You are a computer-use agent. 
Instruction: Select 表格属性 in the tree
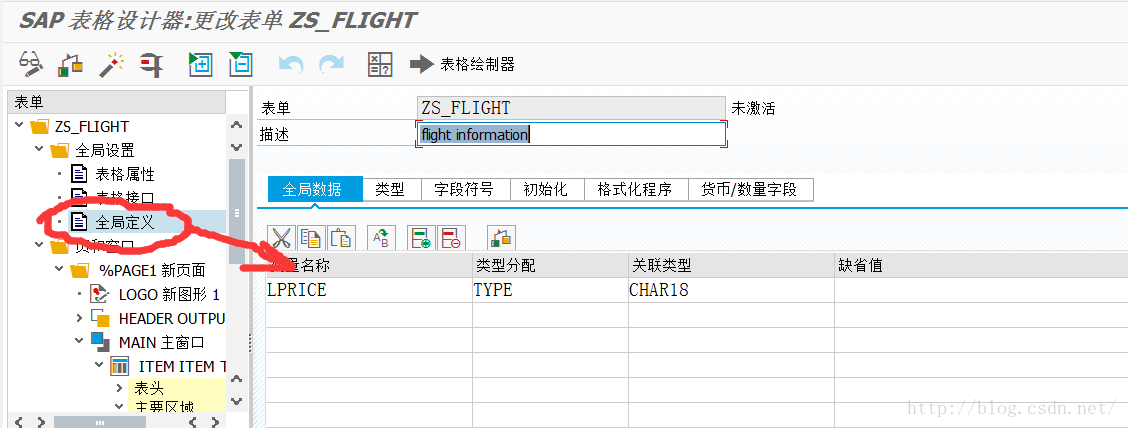click(x=125, y=174)
